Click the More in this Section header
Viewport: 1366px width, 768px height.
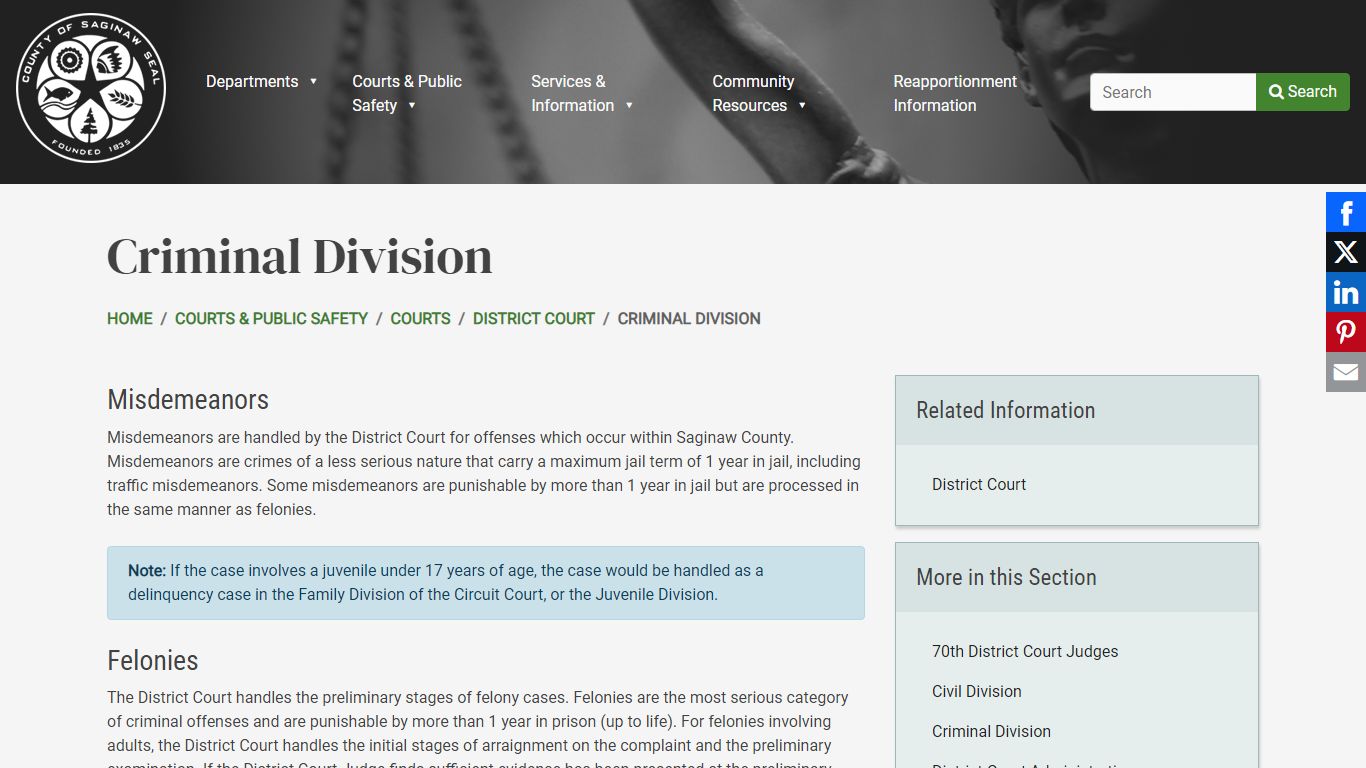[1077, 577]
